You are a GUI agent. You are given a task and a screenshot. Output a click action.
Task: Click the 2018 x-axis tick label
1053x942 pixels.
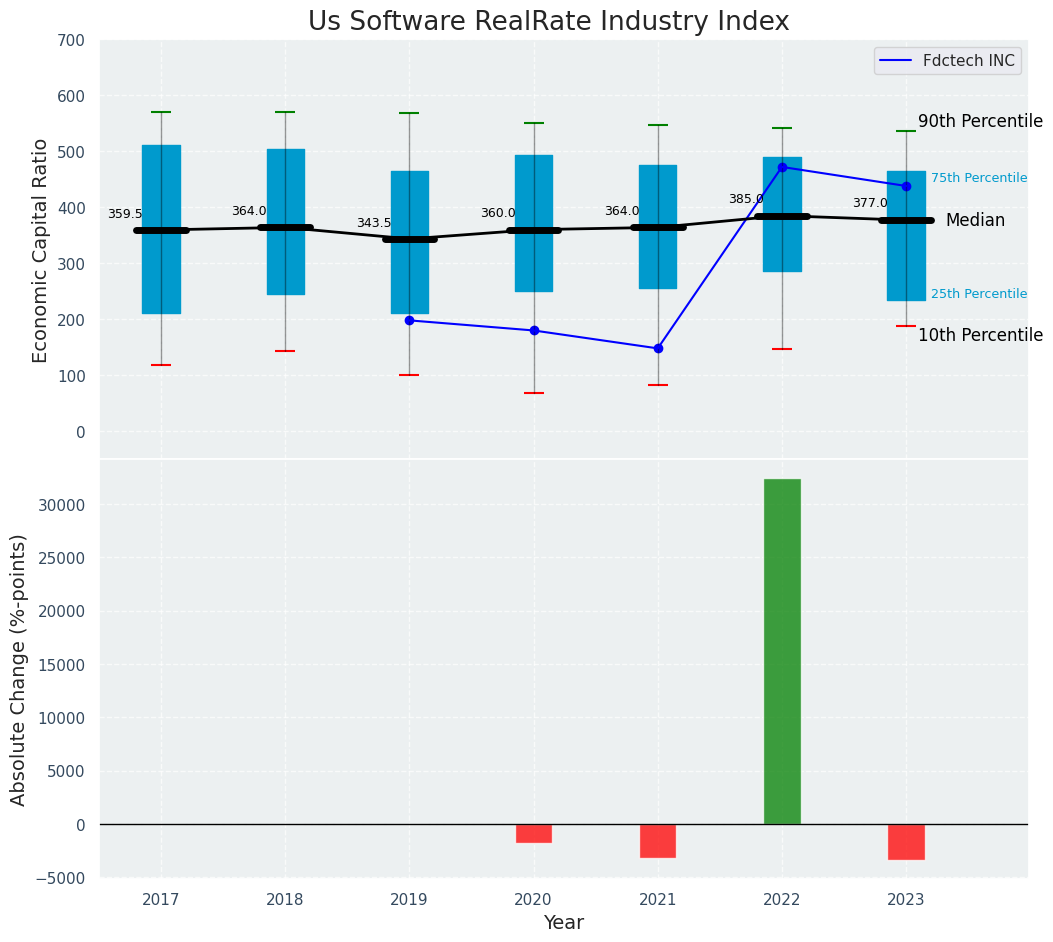pos(285,899)
